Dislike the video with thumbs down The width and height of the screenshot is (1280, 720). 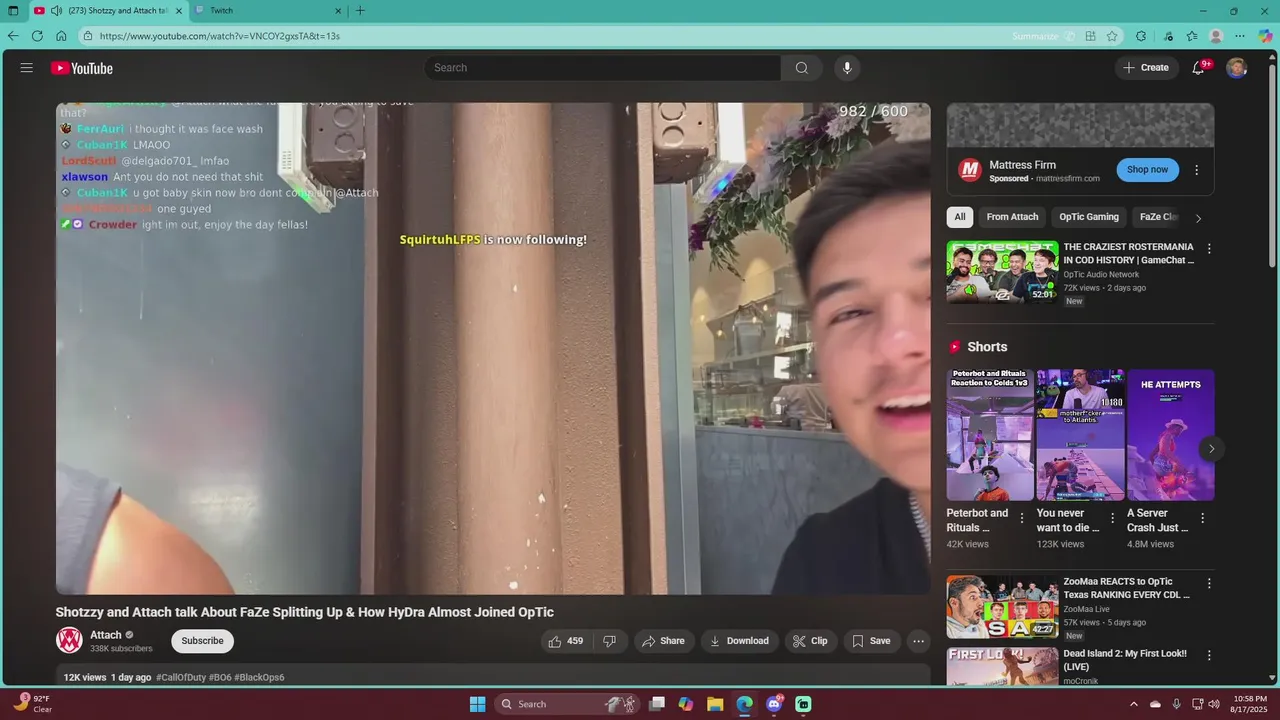[x=609, y=641]
